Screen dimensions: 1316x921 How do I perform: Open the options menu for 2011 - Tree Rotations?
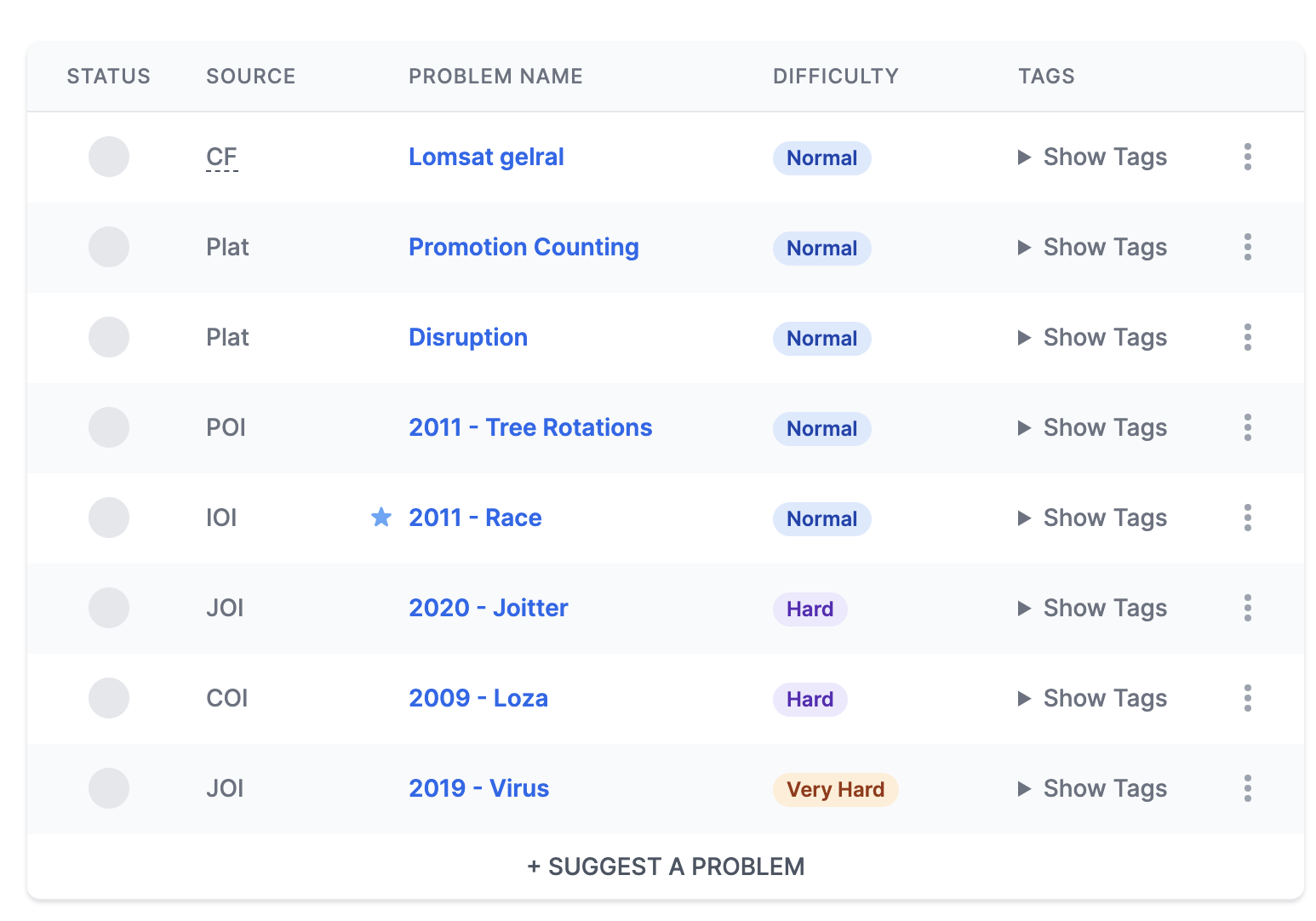(x=1246, y=427)
